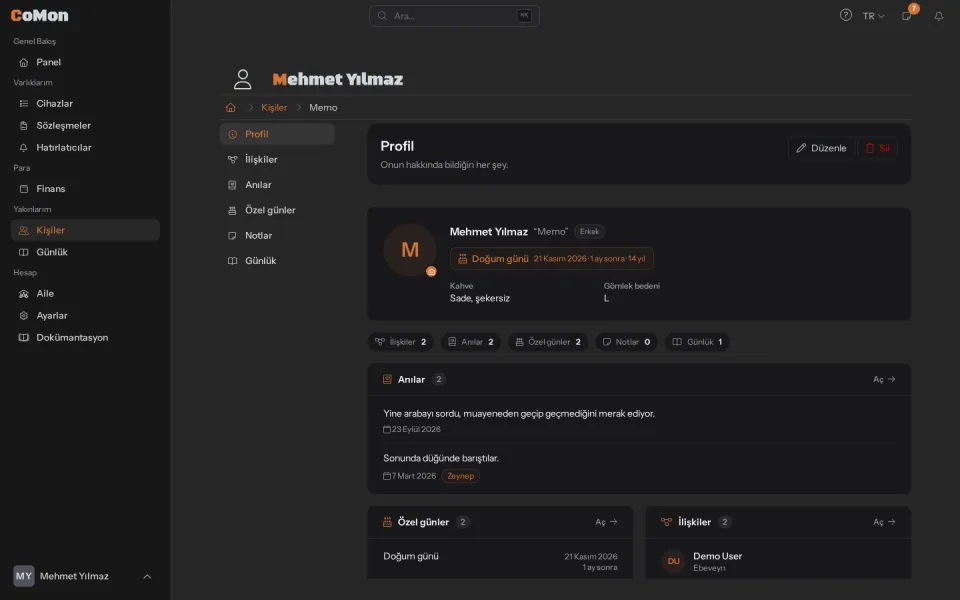This screenshot has width=960, height=600.
Task: Click the Notlar 0 summary chip
Action: click(x=626, y=342)
